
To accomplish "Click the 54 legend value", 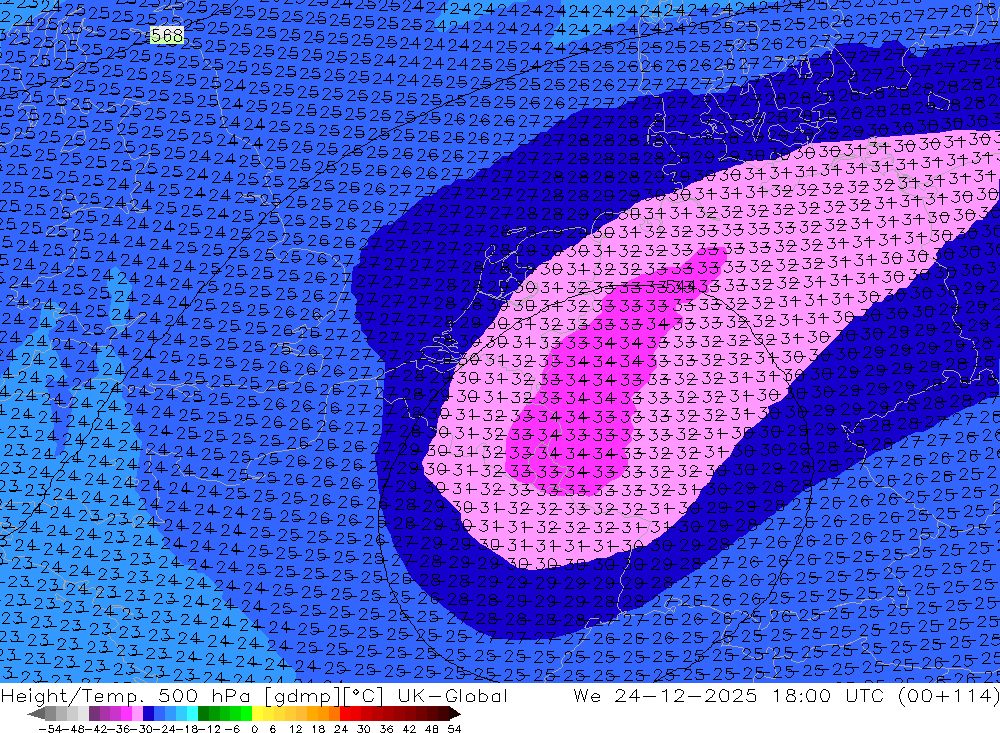I will (454, 729).
